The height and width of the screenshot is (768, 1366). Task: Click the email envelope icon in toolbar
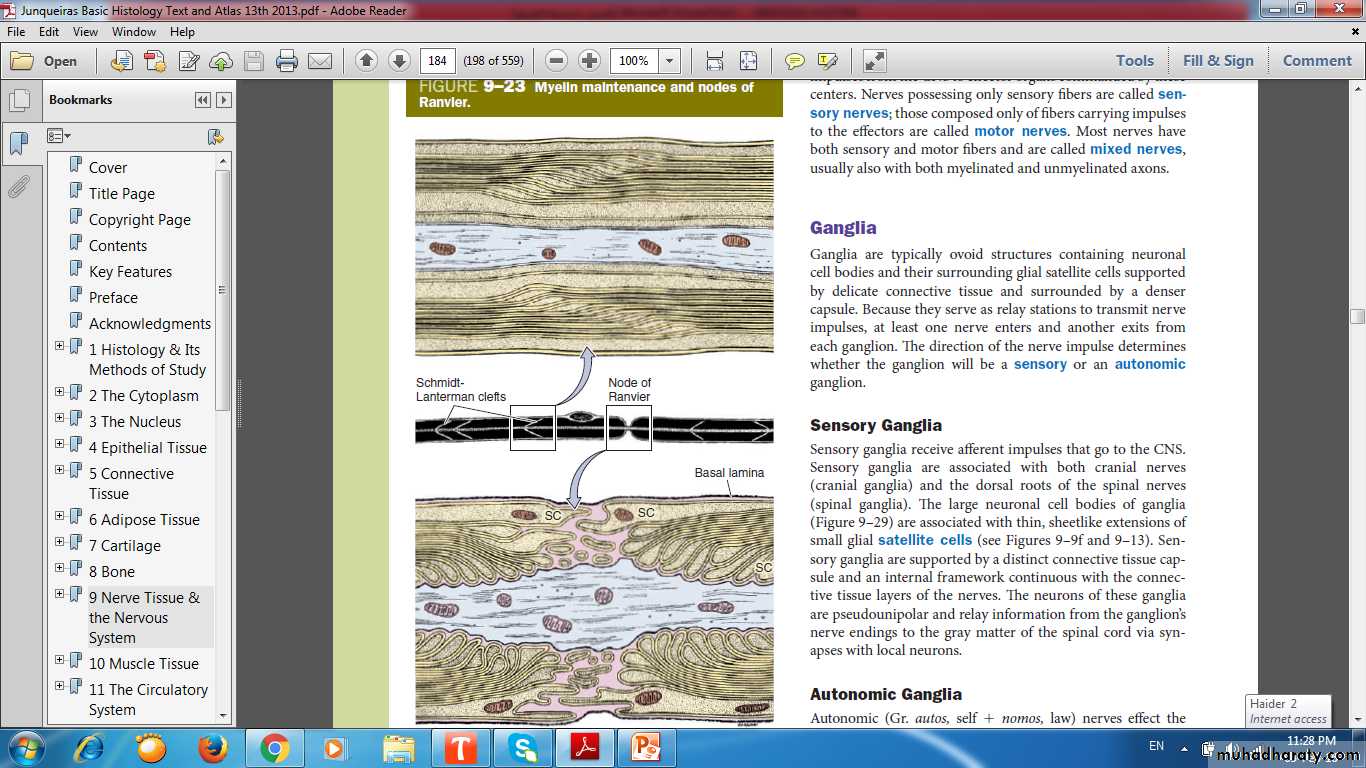(x=320, y=61)
